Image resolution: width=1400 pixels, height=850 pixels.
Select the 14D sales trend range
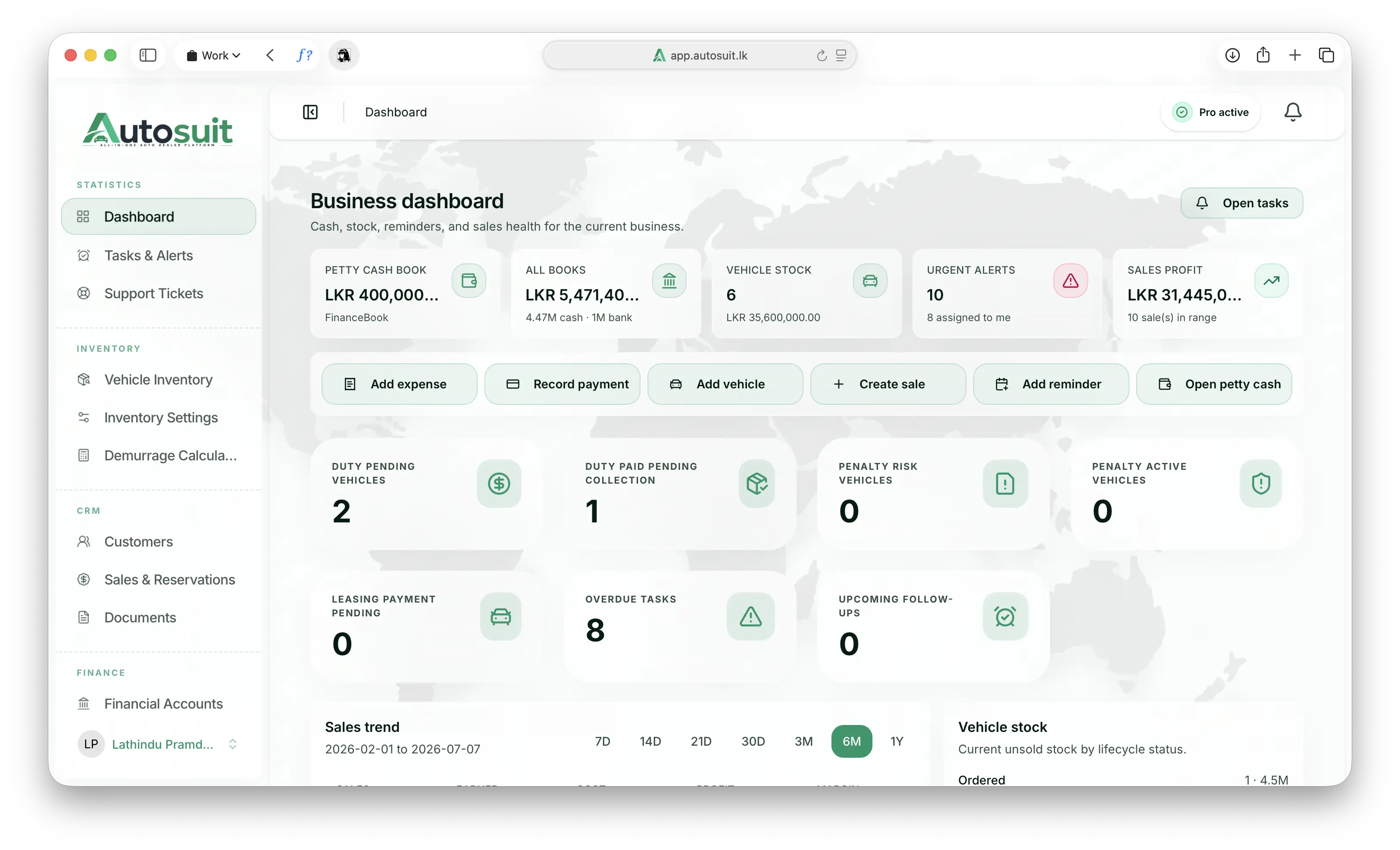650,741
